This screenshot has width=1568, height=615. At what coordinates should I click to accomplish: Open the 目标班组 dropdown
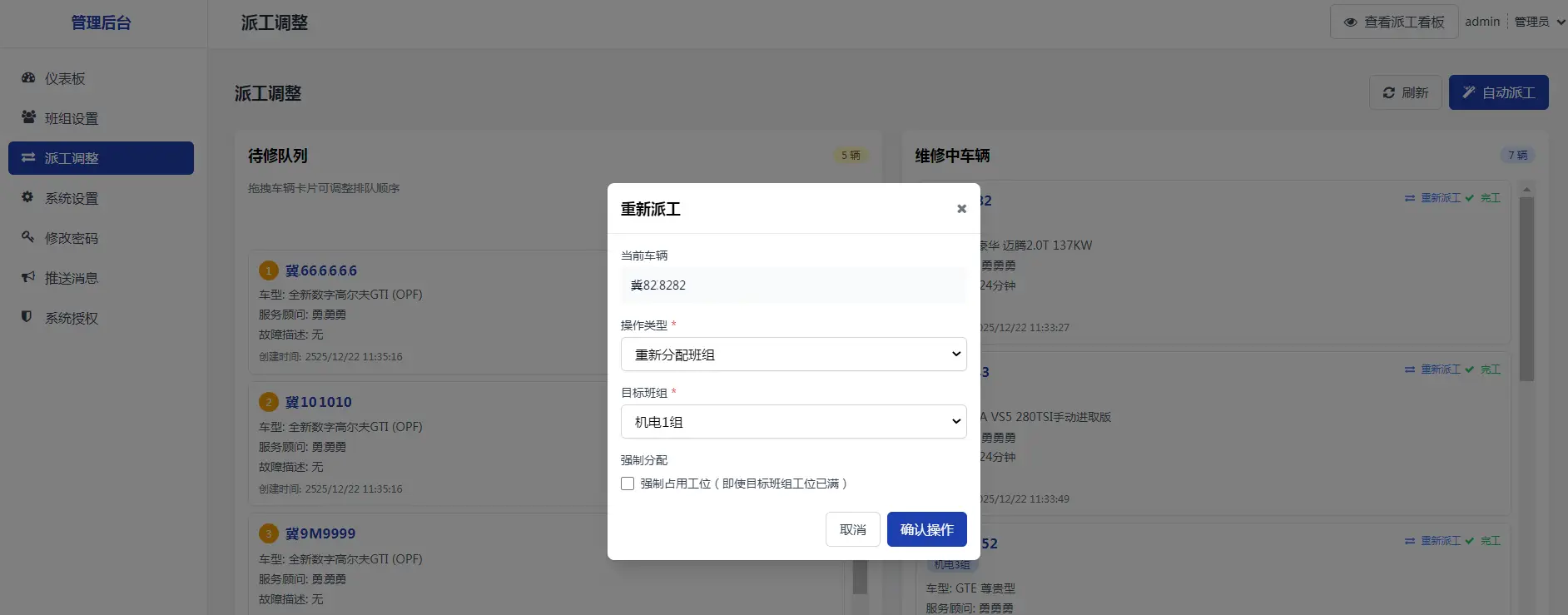[793, 421]
